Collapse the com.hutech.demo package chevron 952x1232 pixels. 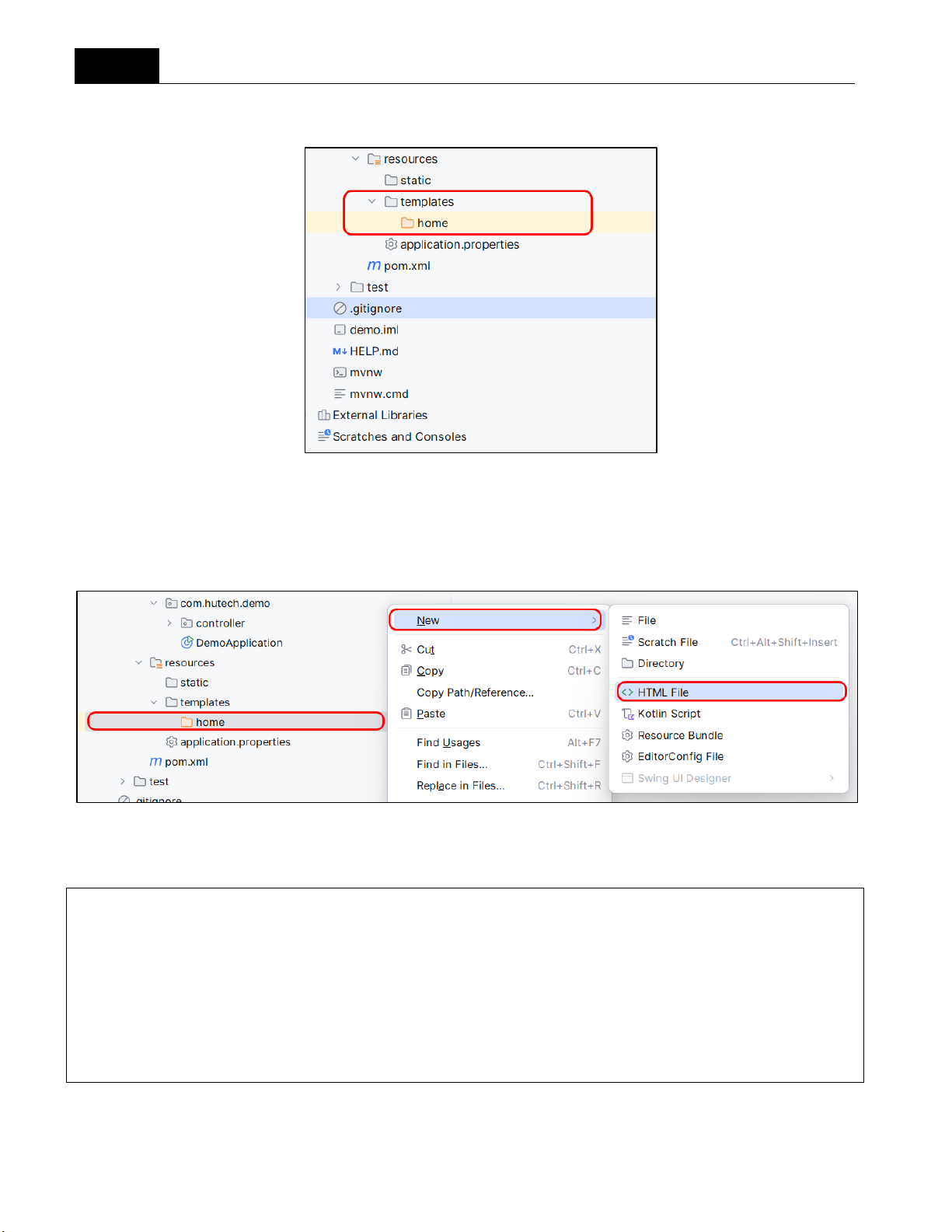point(154,603)
